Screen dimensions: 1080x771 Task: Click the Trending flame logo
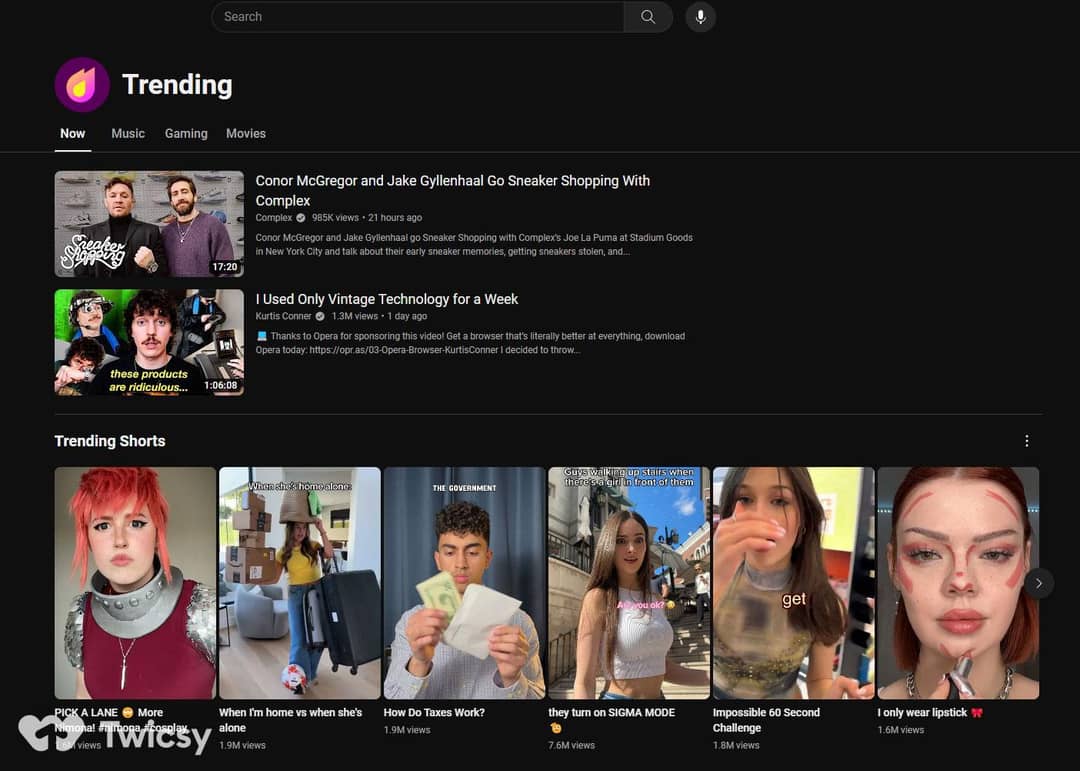click(x=82, y=85)
